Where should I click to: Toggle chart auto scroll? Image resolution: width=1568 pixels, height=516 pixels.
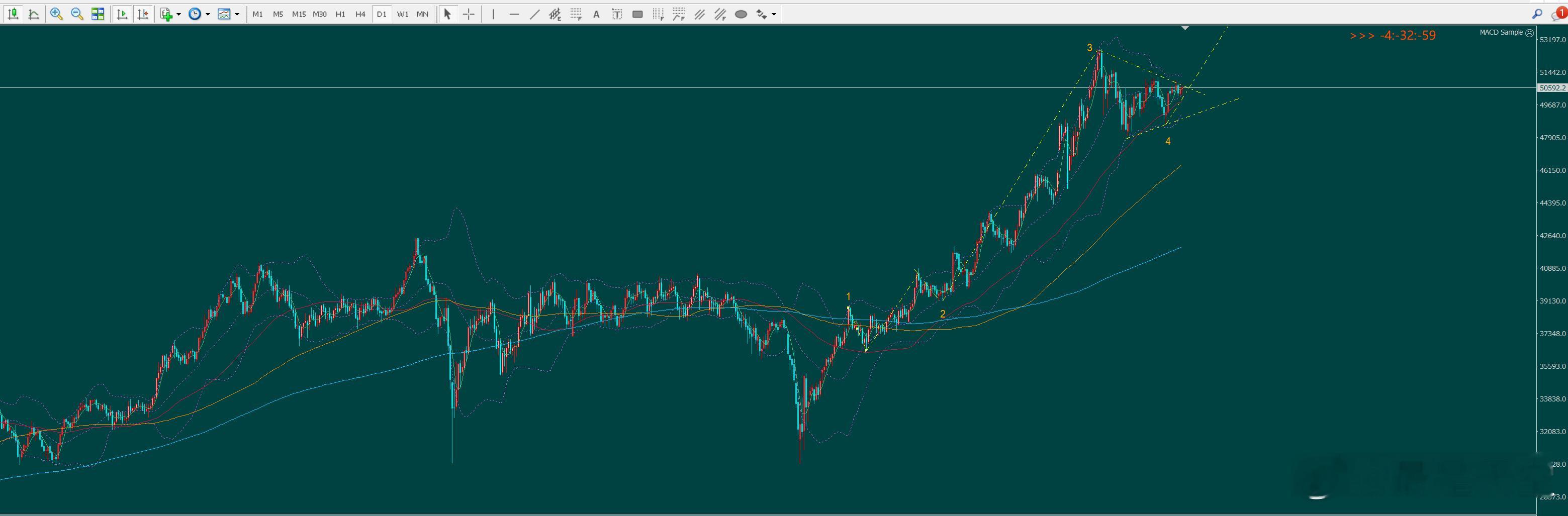[x=122, y=14]
